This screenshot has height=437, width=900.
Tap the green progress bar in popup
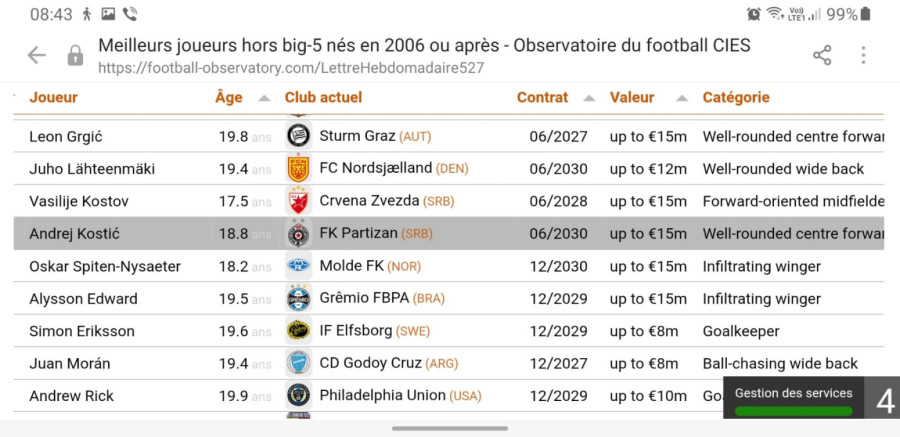794,410
